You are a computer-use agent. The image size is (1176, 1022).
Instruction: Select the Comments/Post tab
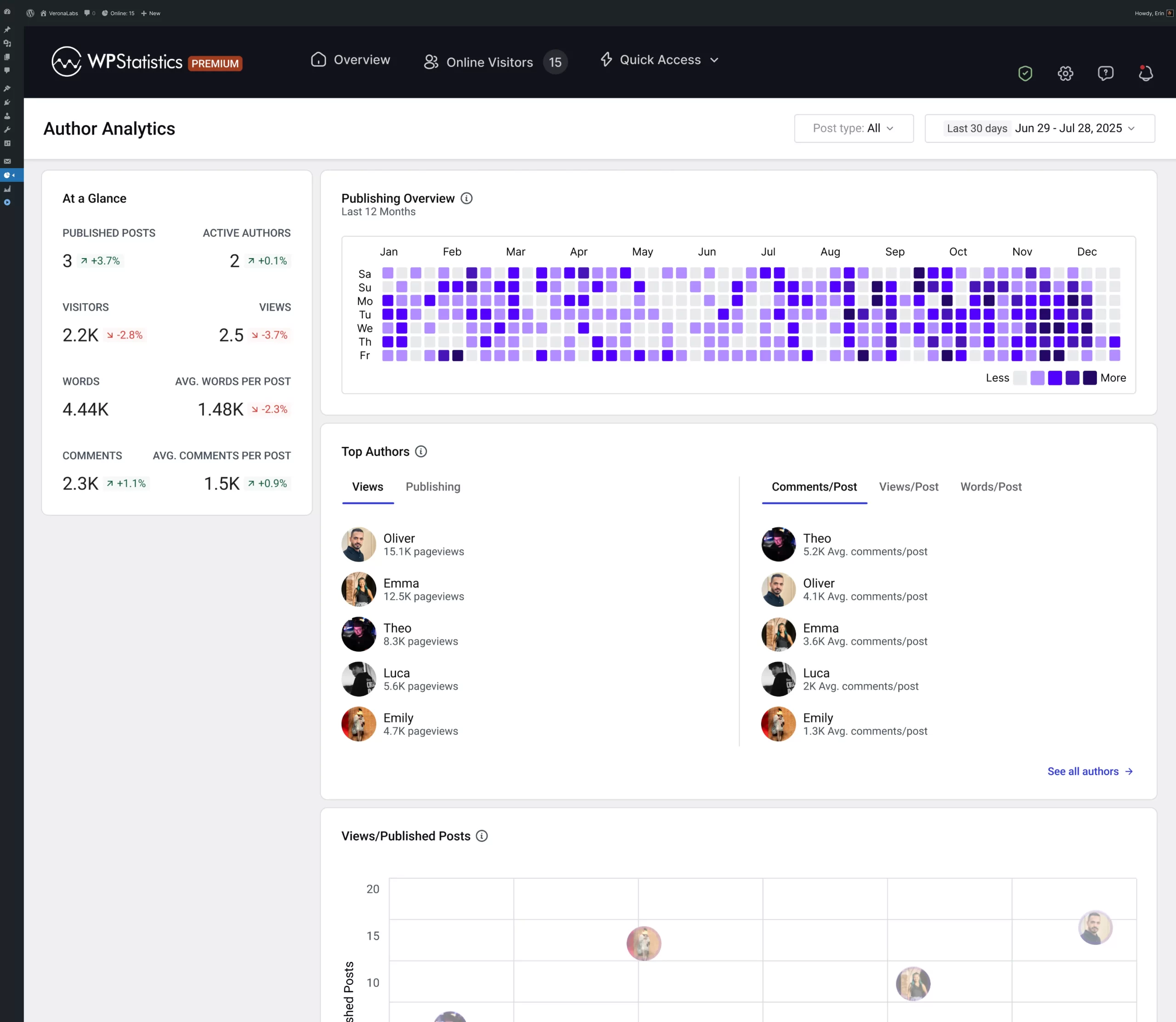tap(814, 486)
